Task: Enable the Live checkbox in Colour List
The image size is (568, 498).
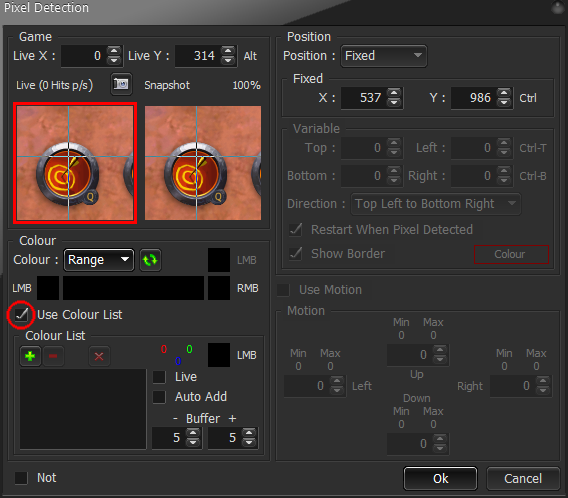Action: click(159, 377)
